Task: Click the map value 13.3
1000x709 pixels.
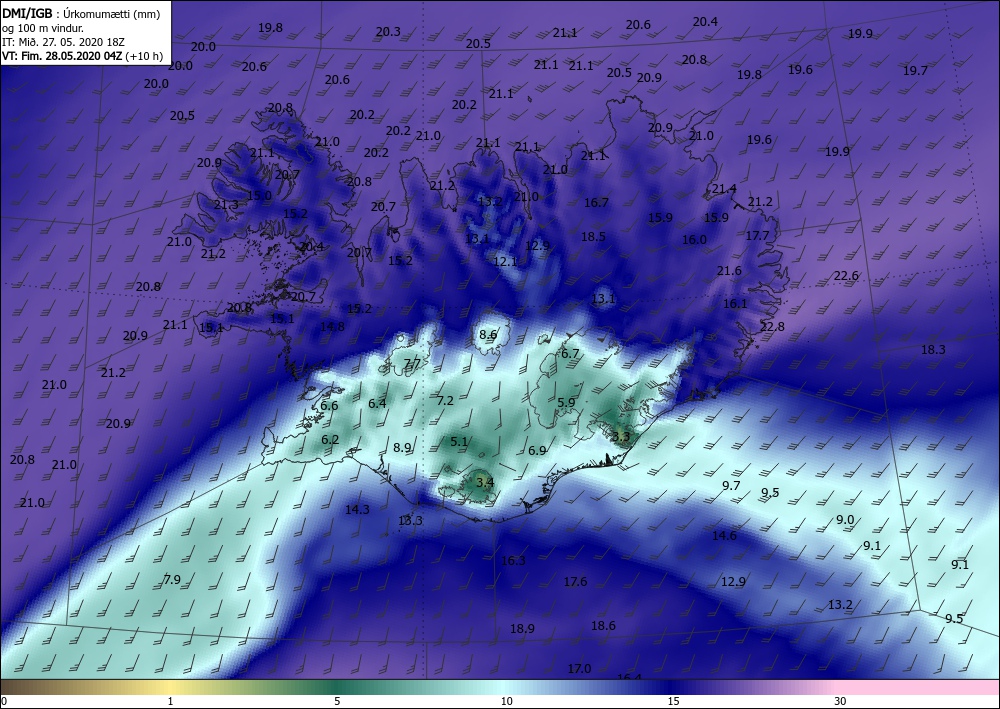Action: pos(410,520)
